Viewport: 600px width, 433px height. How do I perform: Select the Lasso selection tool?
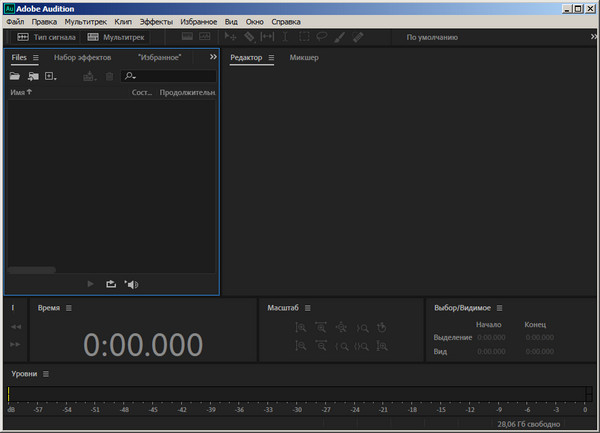click(x=321, y=37)
